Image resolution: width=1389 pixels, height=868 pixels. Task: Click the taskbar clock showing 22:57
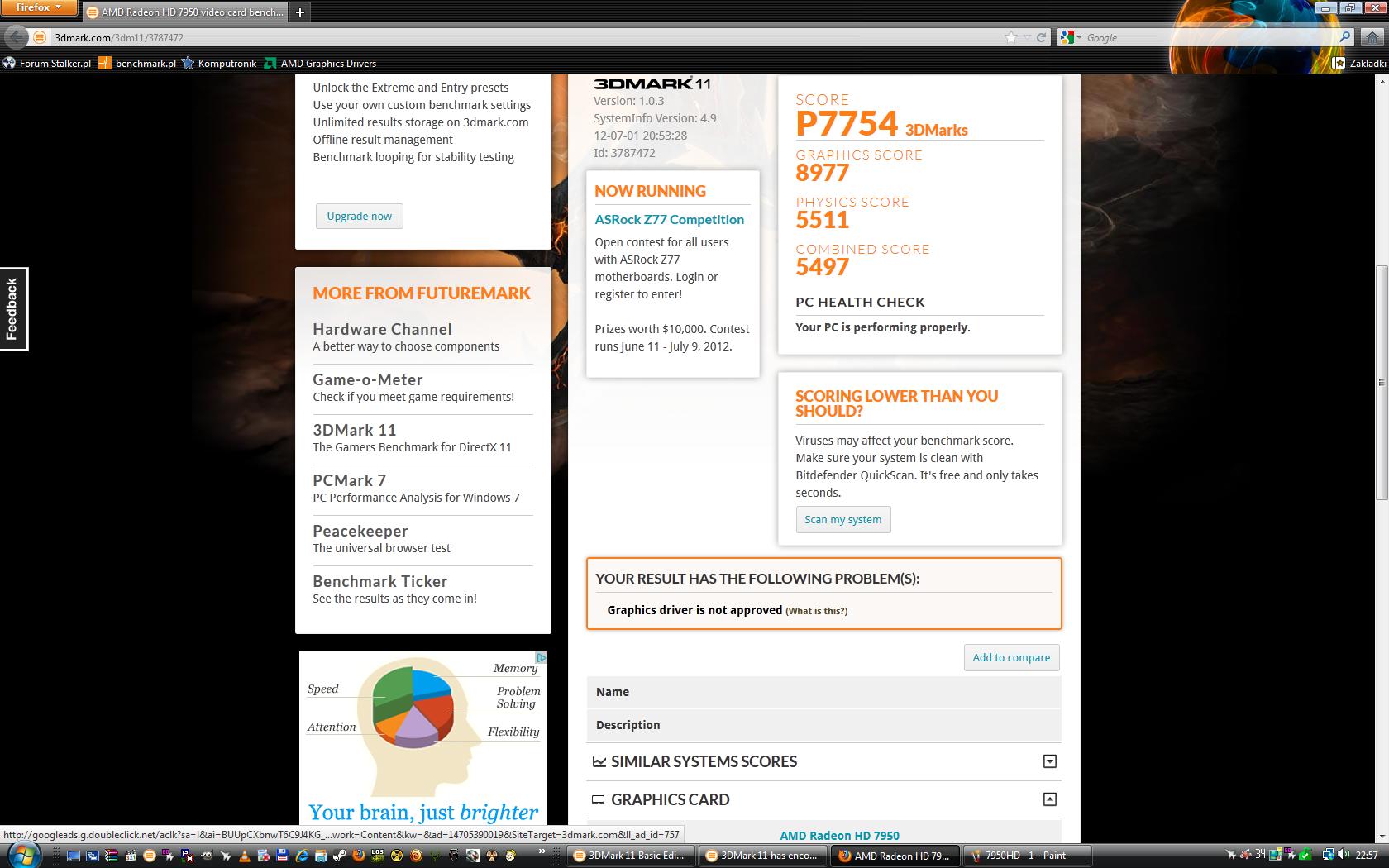coord(1367,855)
